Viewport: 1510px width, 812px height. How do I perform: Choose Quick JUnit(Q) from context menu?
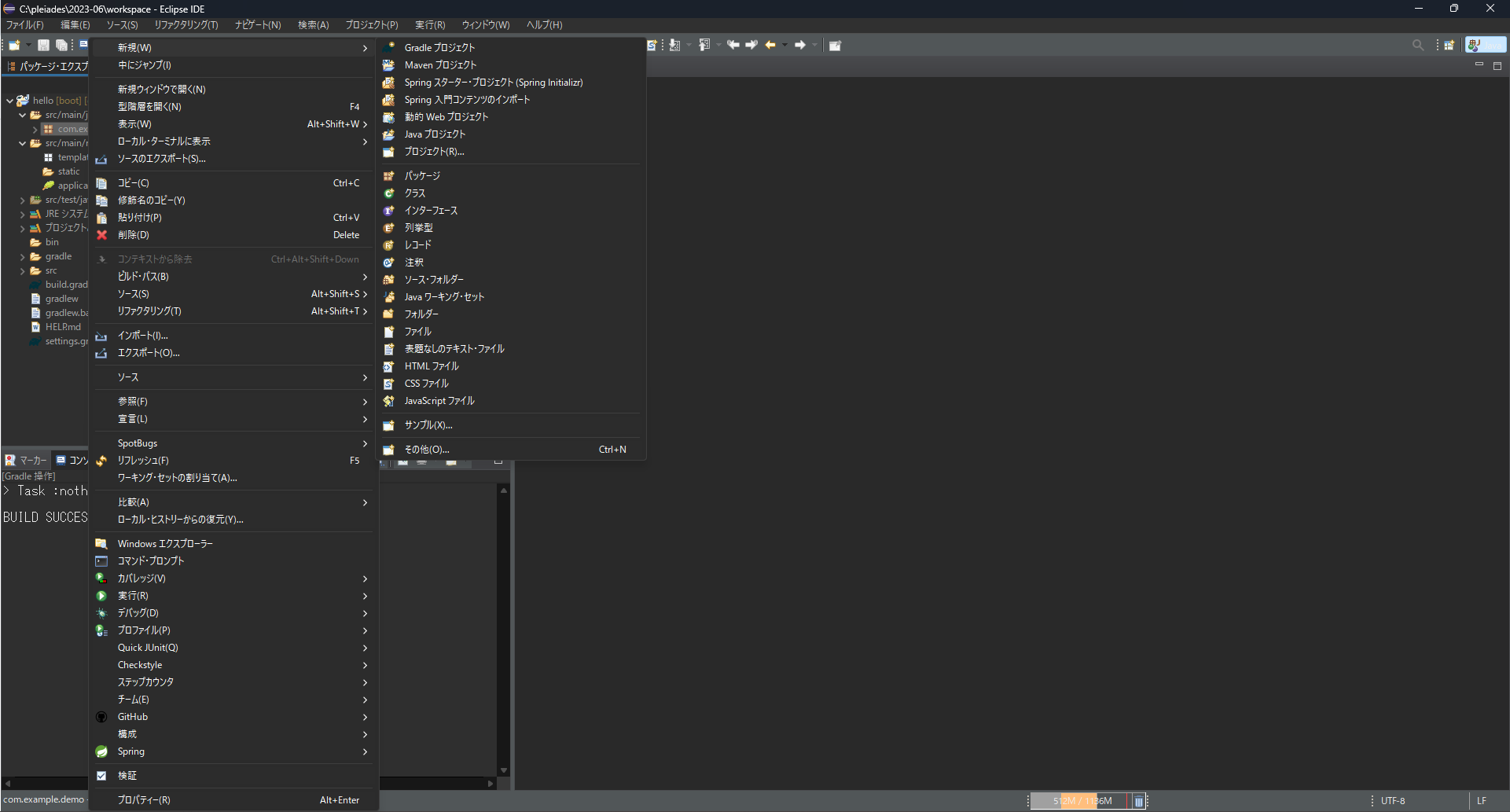coord(233,648)
